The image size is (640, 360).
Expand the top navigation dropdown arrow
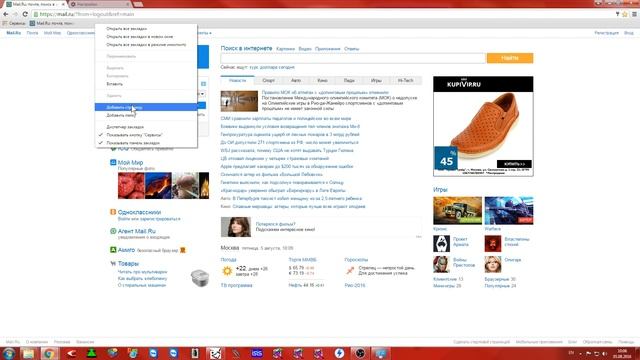(210, 33)
